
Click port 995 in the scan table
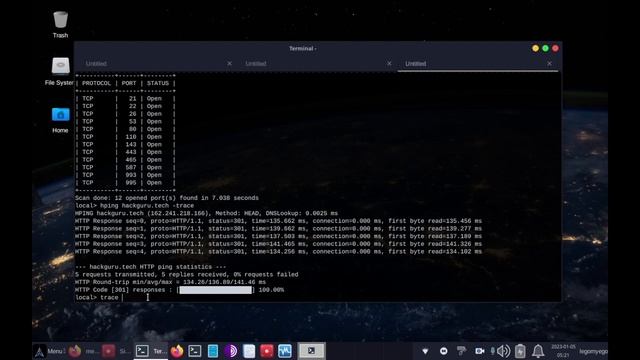click(131, 182)
